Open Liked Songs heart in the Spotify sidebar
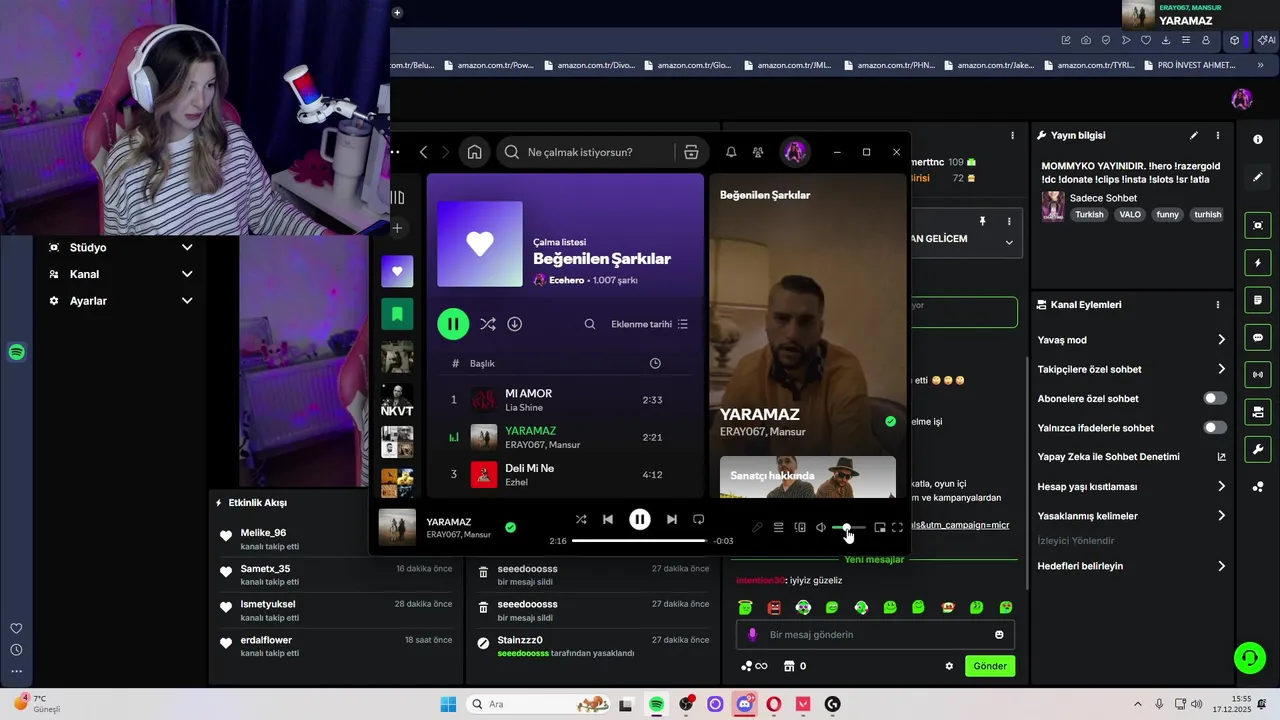The width and height of the screenshot is (1280, 720). (397, 271)
